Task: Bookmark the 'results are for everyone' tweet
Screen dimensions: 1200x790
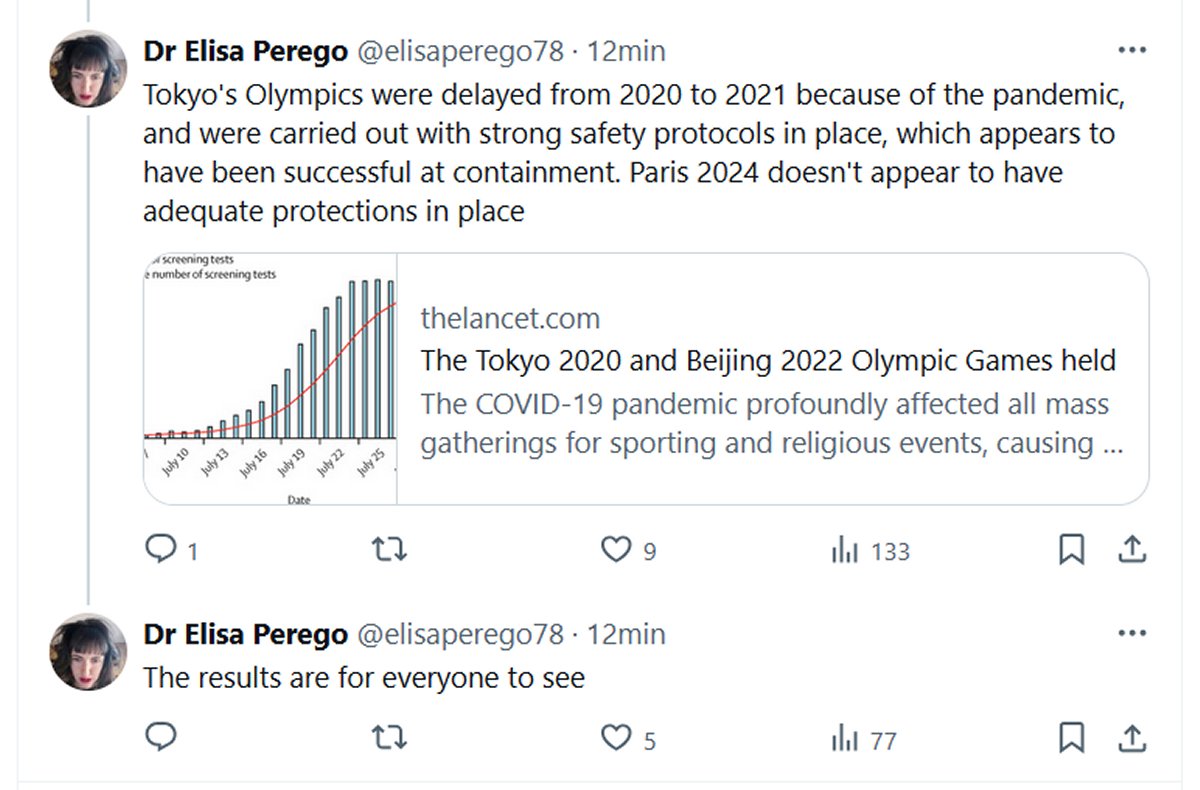Action: (1071, 738)
